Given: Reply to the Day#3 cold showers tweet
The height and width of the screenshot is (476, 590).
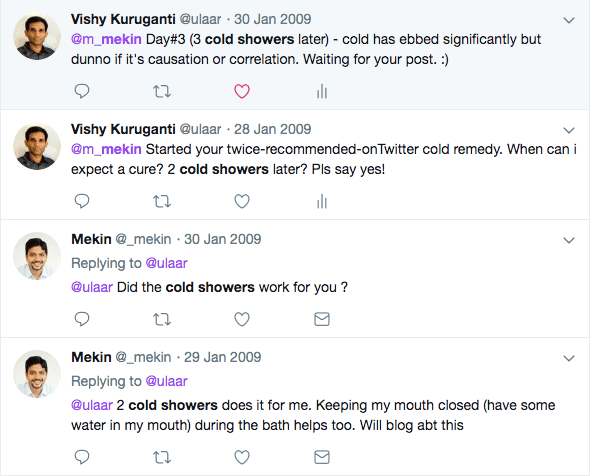Looking at the screenshot, I should (x=82, y=91).
